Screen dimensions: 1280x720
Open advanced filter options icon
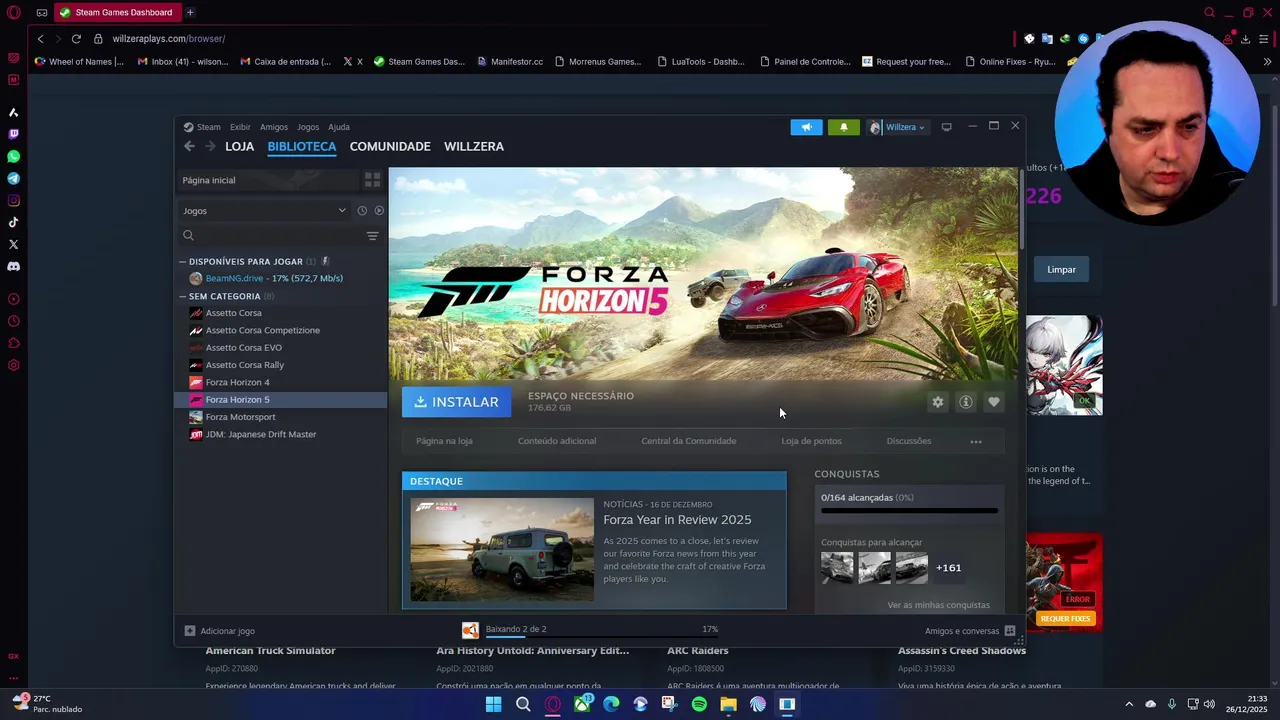coord(372,236)
